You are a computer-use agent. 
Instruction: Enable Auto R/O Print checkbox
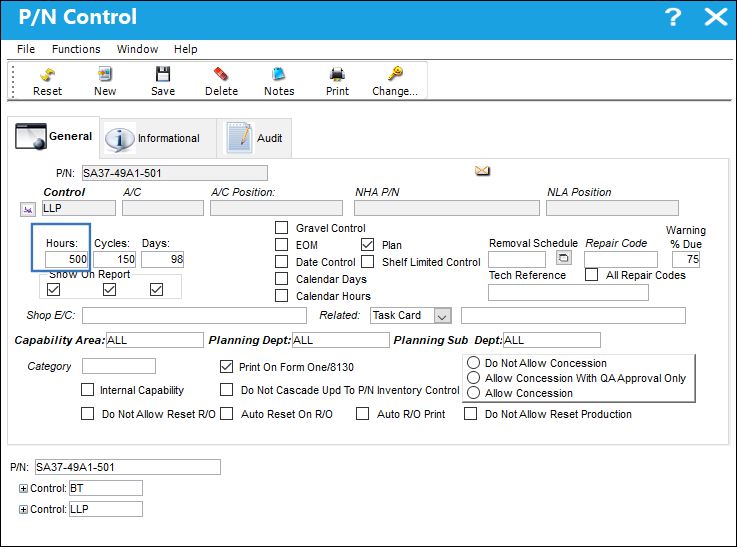coord(362,414)
